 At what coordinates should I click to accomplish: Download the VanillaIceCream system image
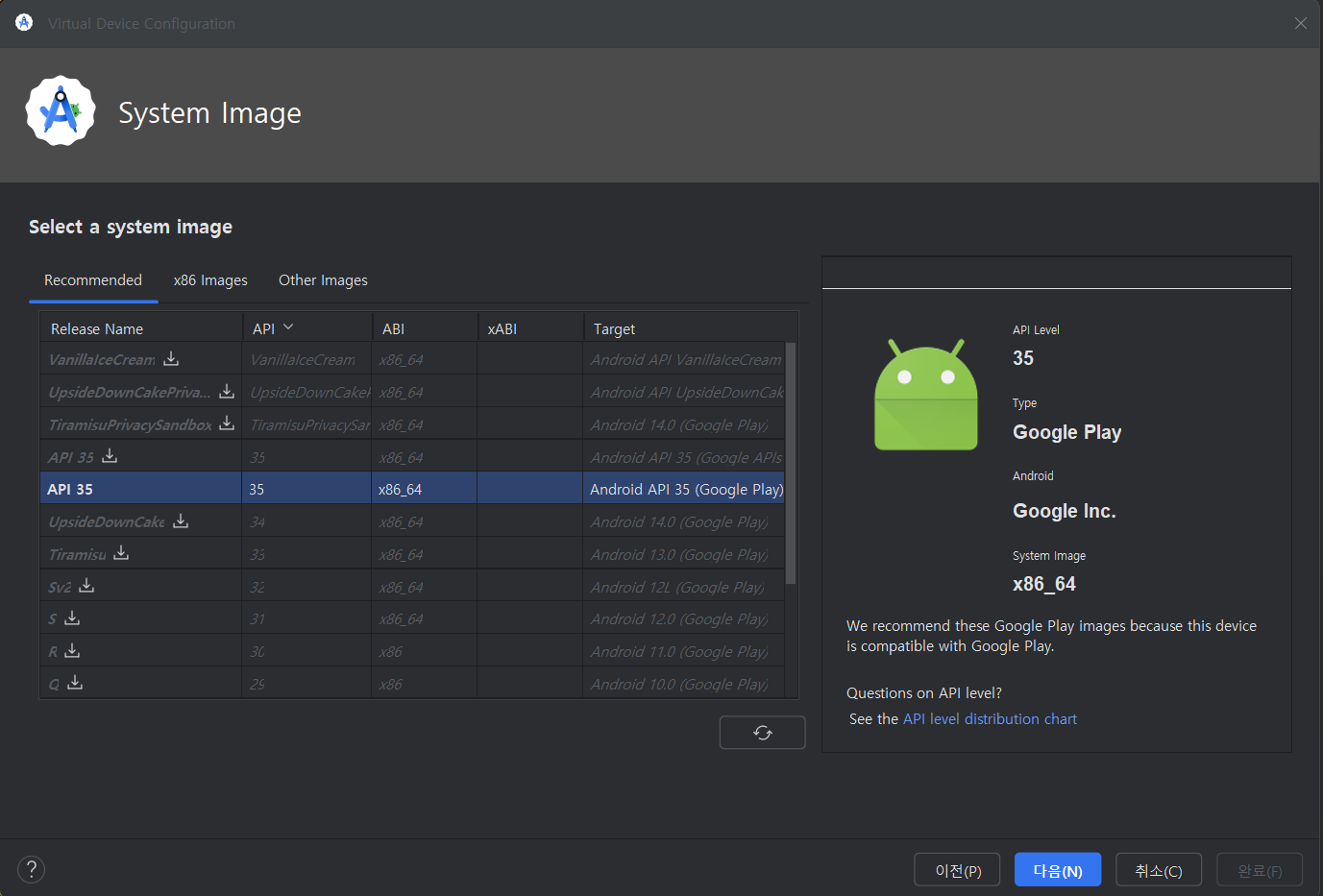(171, 358)
